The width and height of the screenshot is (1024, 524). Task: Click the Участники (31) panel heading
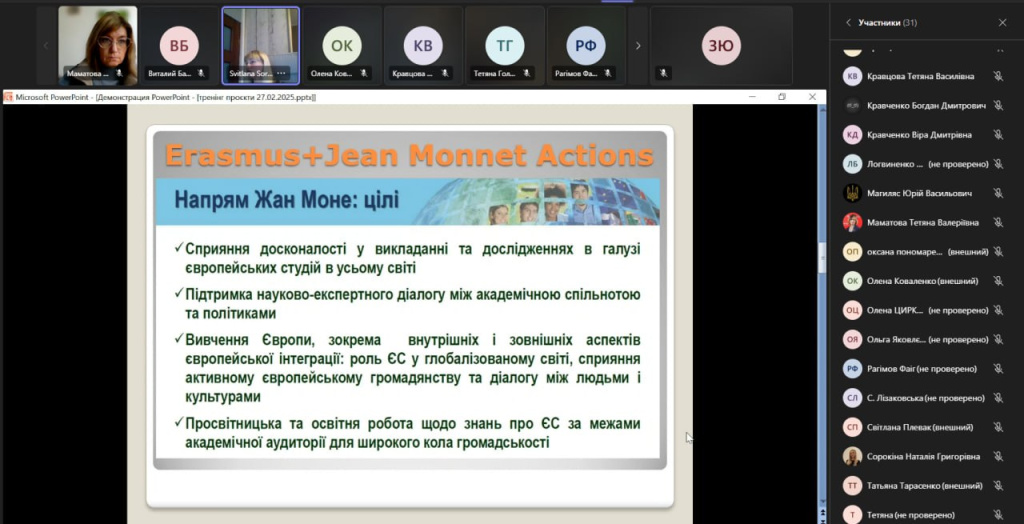[888, 23]
